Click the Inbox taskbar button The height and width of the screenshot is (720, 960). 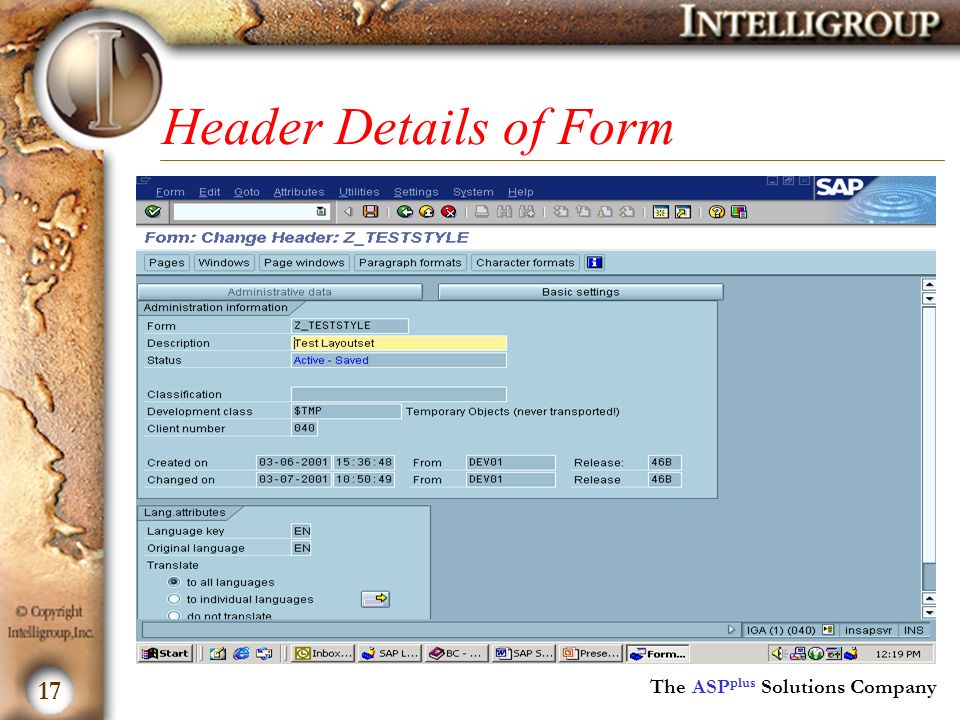(x=323, y=653)
